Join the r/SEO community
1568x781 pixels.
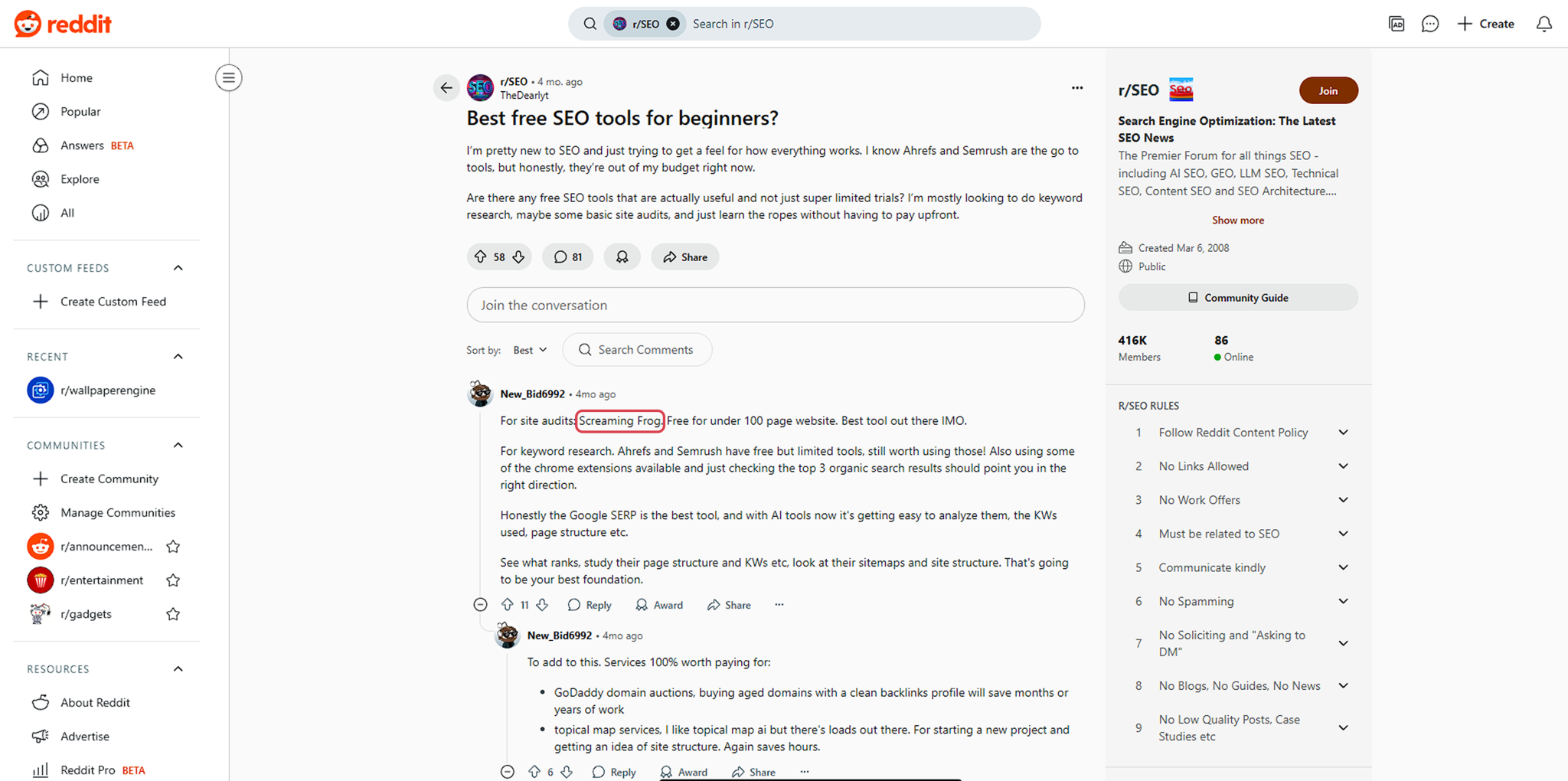pyautogui.click(x=1328, y=90)
